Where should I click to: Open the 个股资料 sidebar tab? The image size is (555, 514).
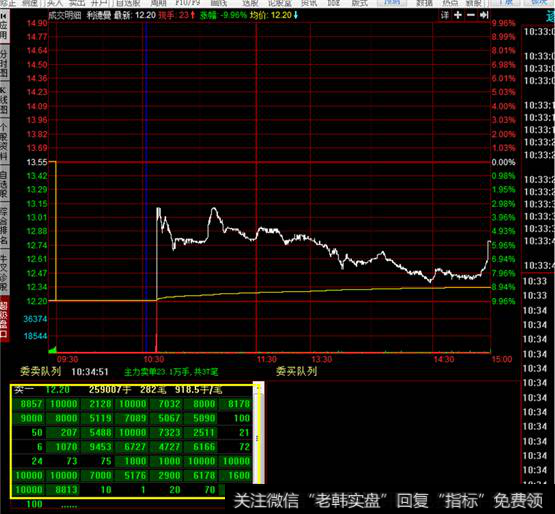(x=4, y=142)
